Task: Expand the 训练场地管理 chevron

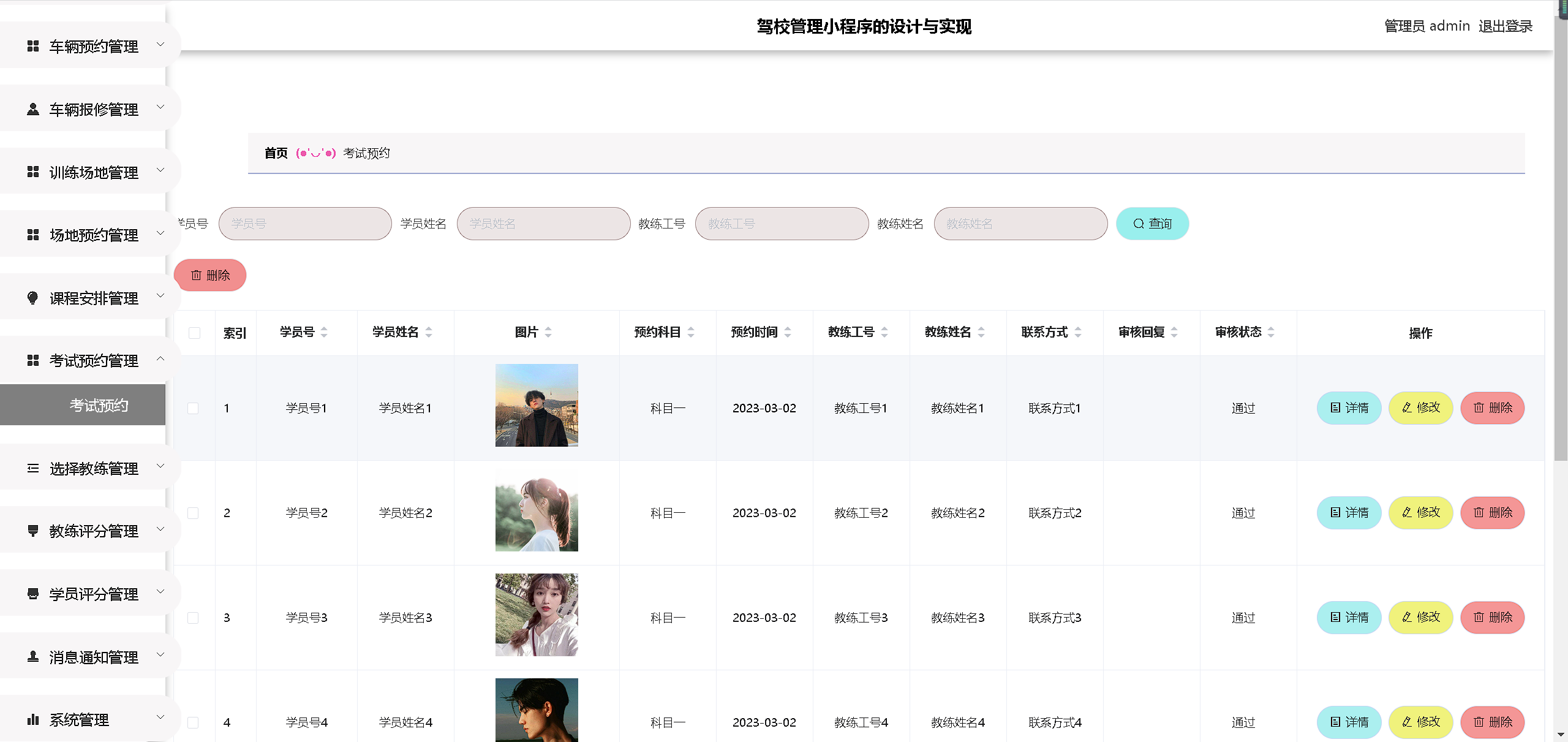Action: pos(160,170)
